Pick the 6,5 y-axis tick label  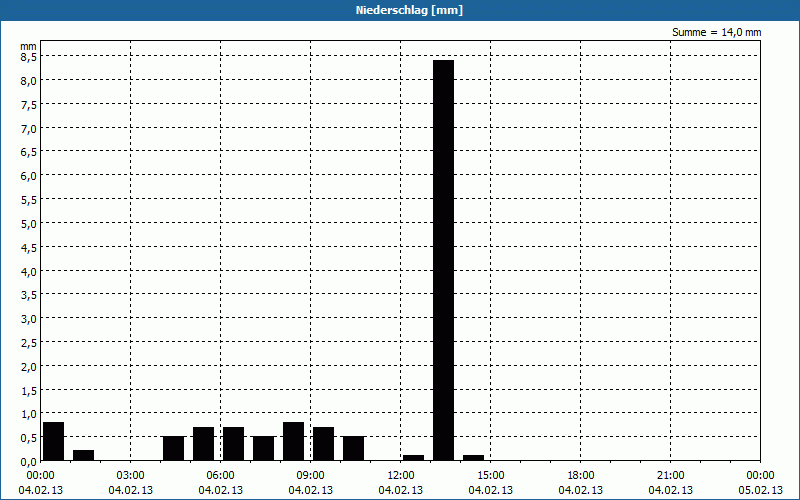(x=29, y=152)
